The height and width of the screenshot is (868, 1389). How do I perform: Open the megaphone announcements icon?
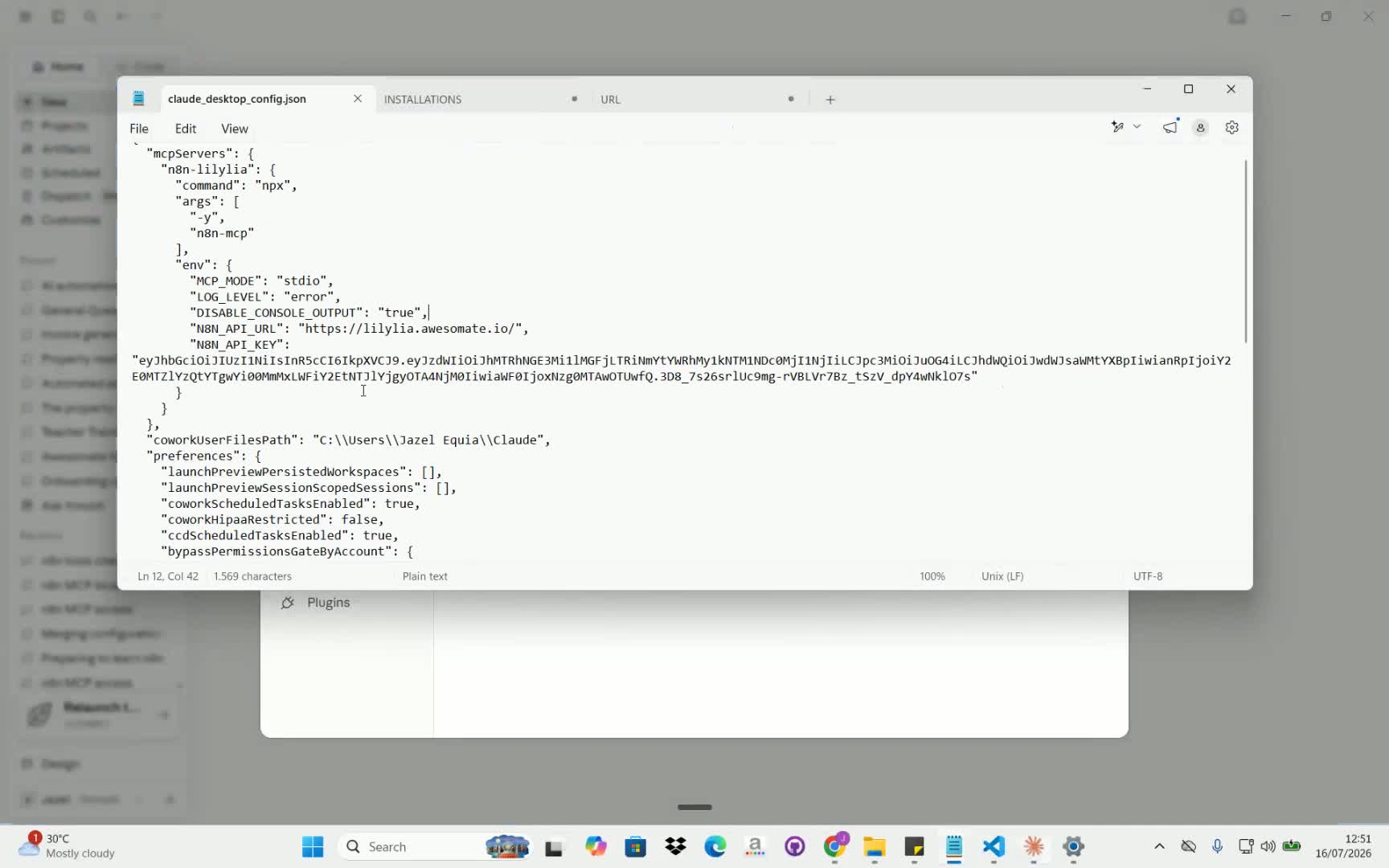click(x=1170, y=127)
